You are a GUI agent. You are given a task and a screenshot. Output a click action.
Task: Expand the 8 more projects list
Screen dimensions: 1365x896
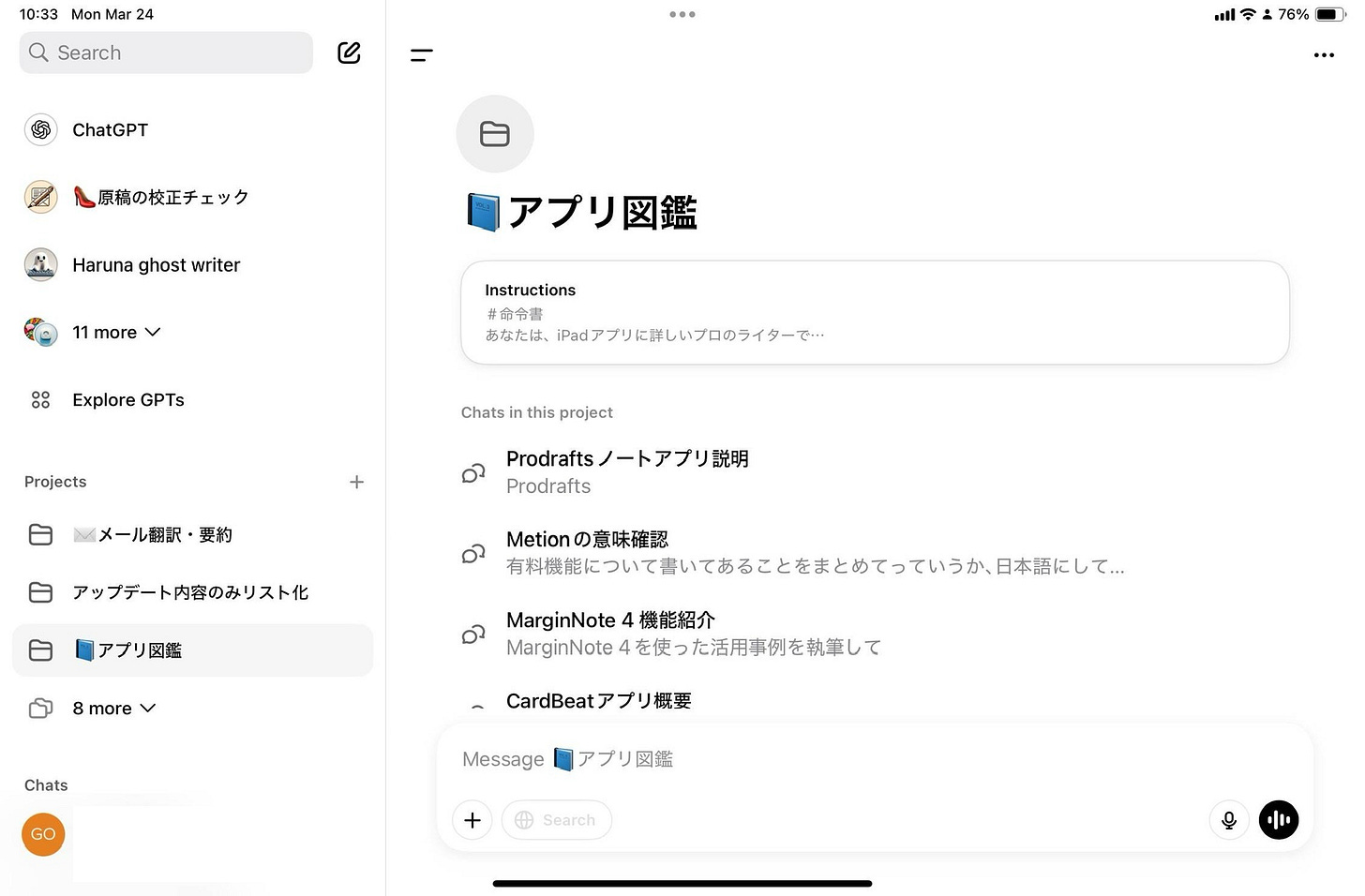[113, 709]
